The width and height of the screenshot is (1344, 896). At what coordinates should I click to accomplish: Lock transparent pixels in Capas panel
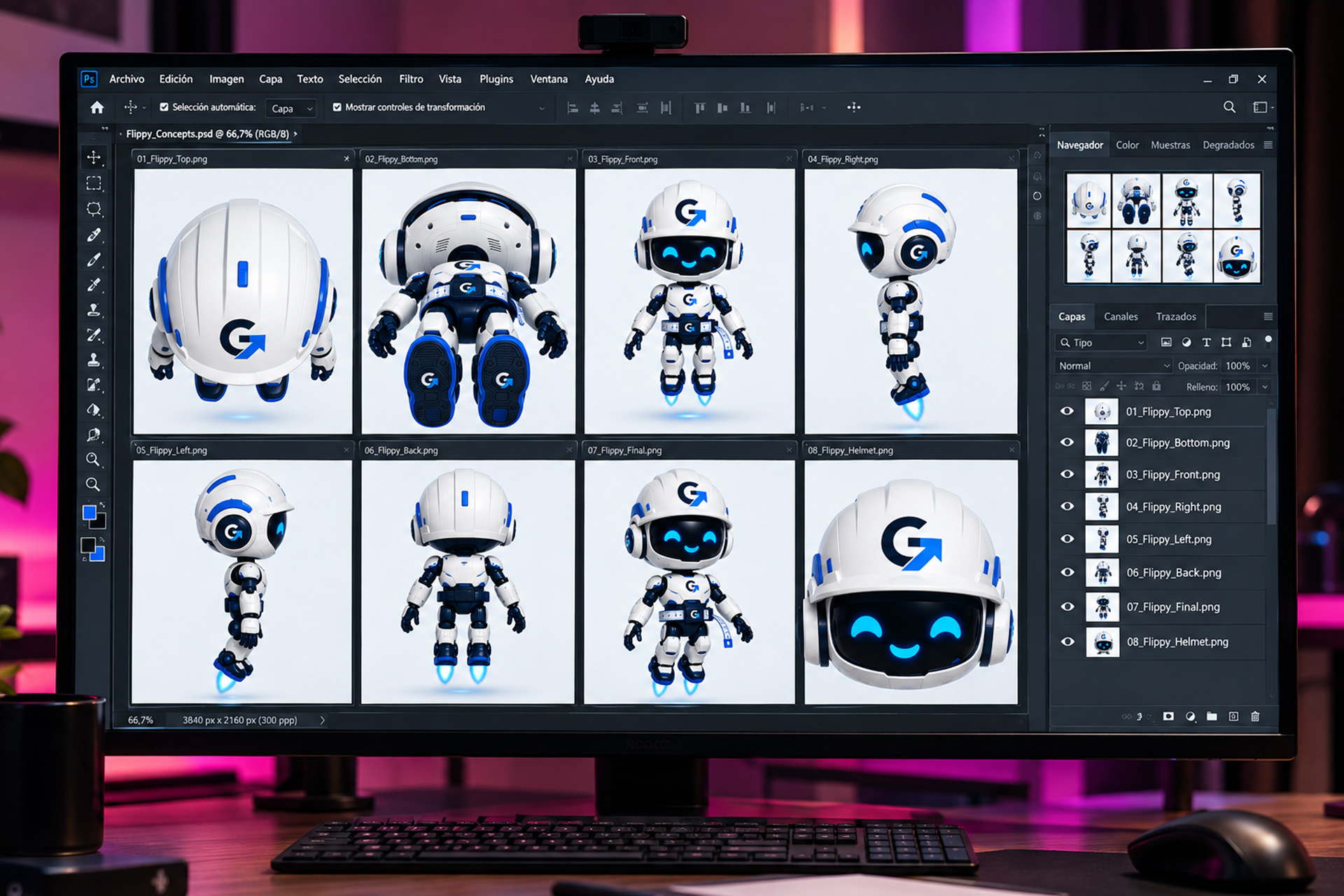pos(1086,386)
